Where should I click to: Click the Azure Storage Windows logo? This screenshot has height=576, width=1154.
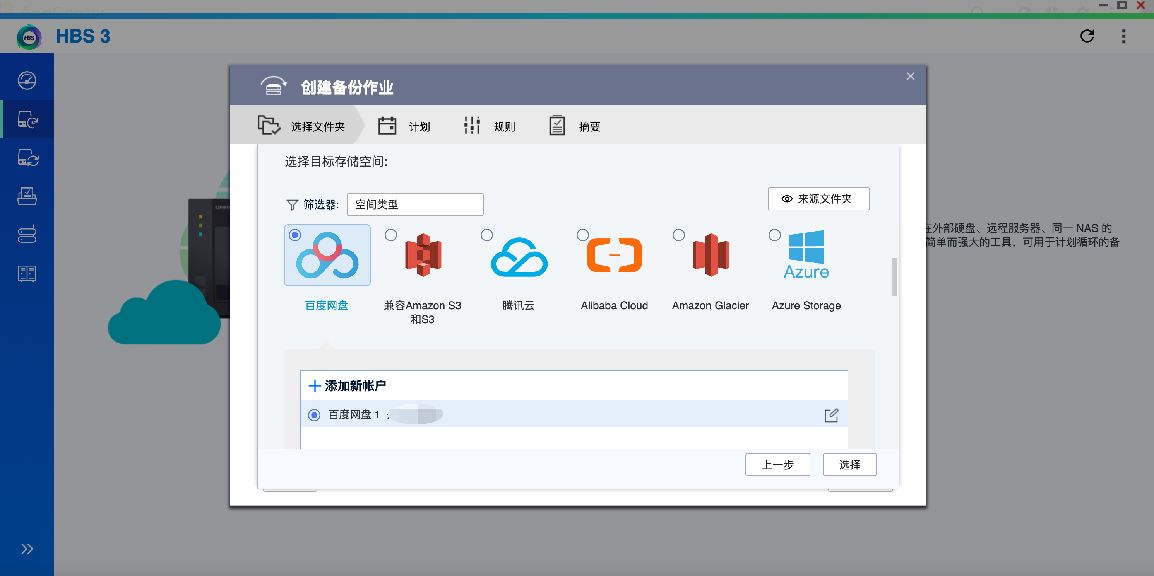pos(807,255)
